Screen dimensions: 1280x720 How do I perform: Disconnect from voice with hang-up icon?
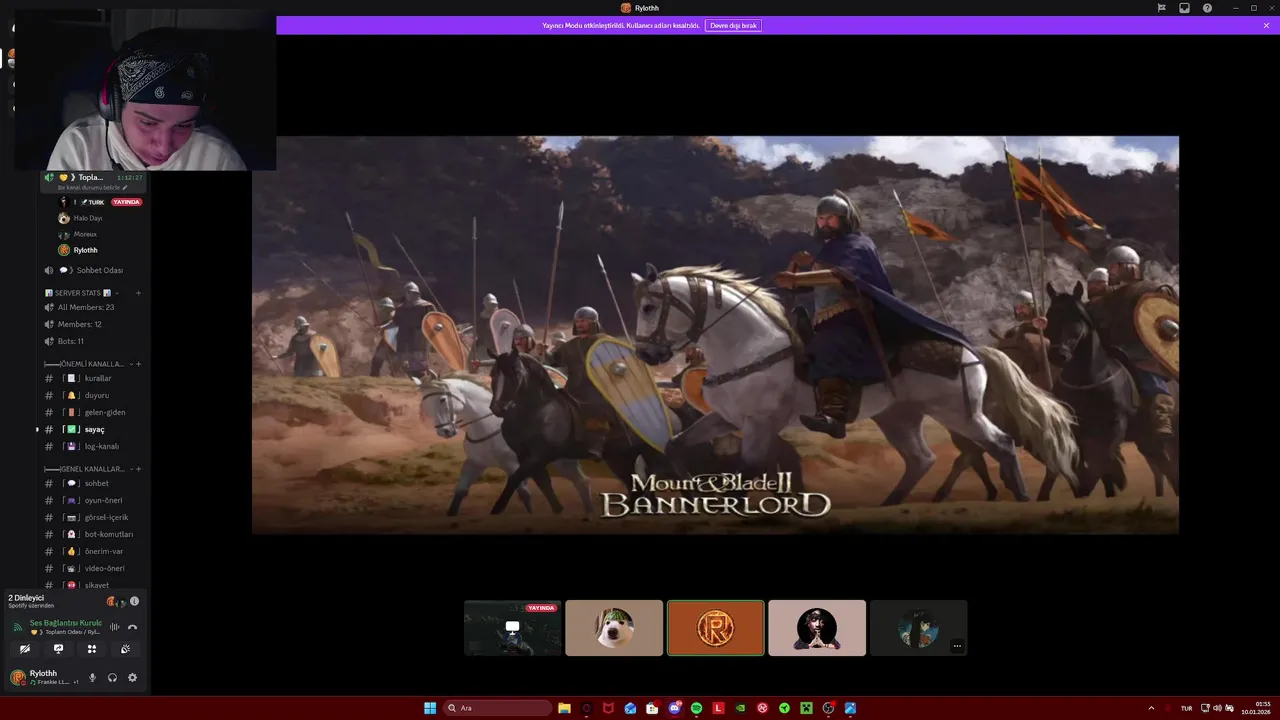pos(132,627)
